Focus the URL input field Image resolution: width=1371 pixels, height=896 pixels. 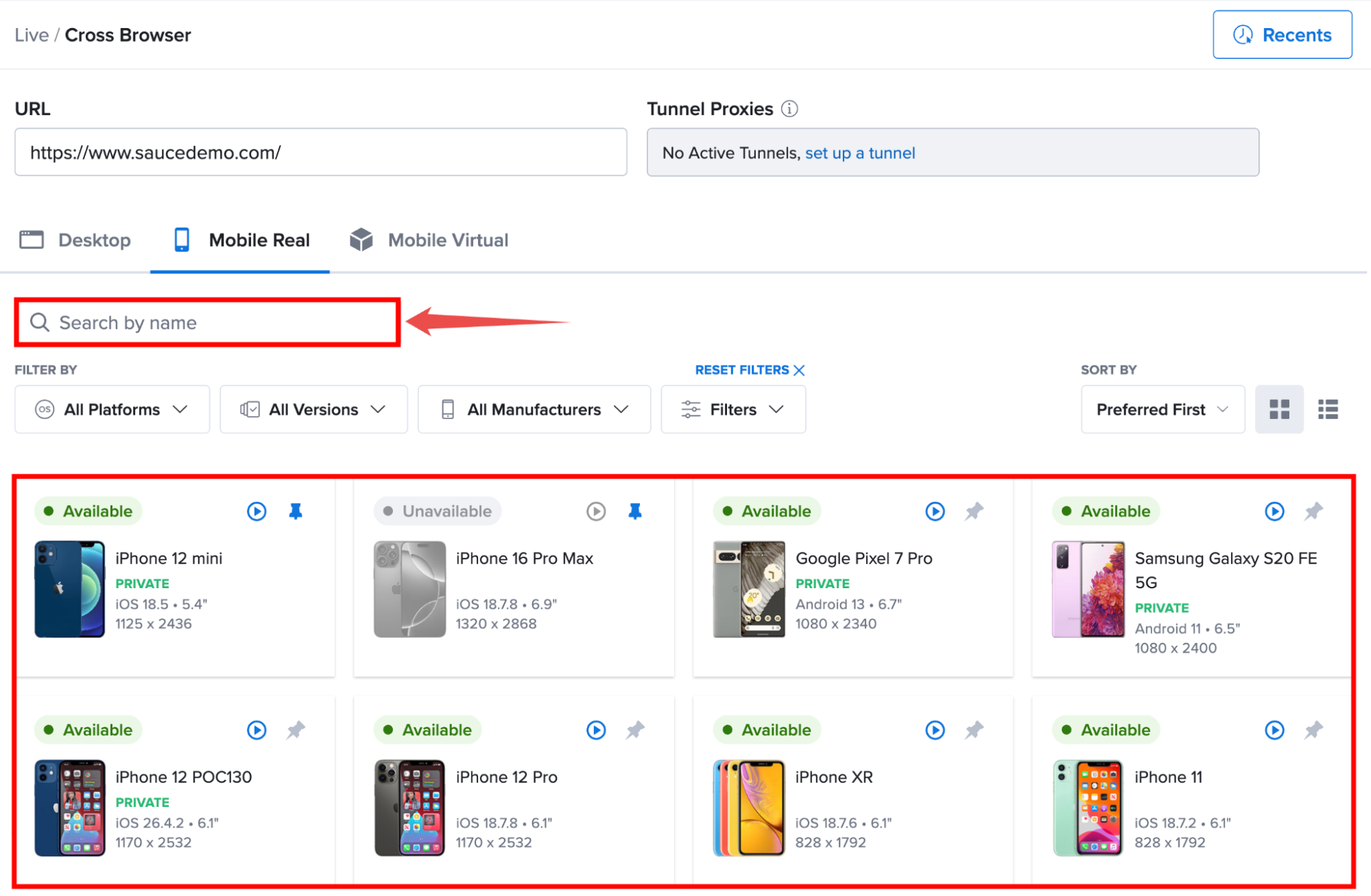(321, 152)
